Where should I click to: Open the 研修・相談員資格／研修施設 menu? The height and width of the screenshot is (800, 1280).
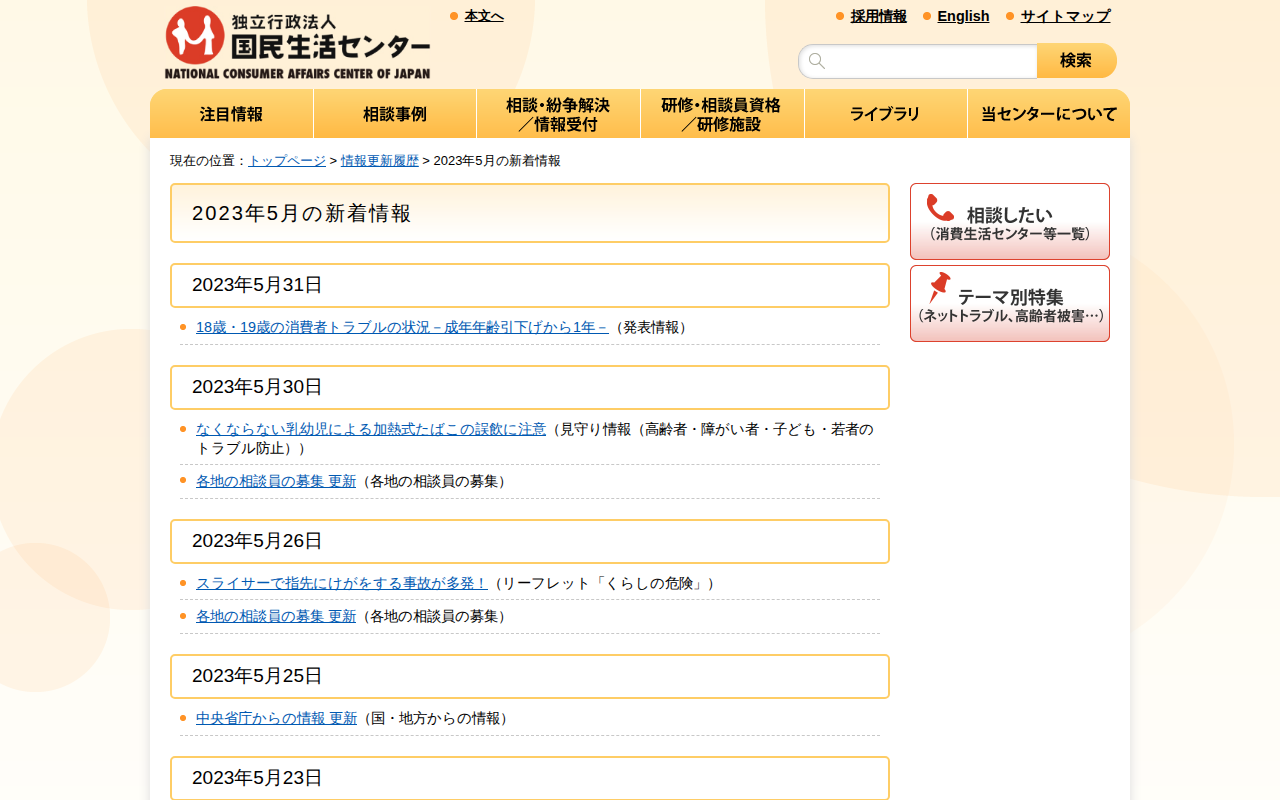coord(722,114)
